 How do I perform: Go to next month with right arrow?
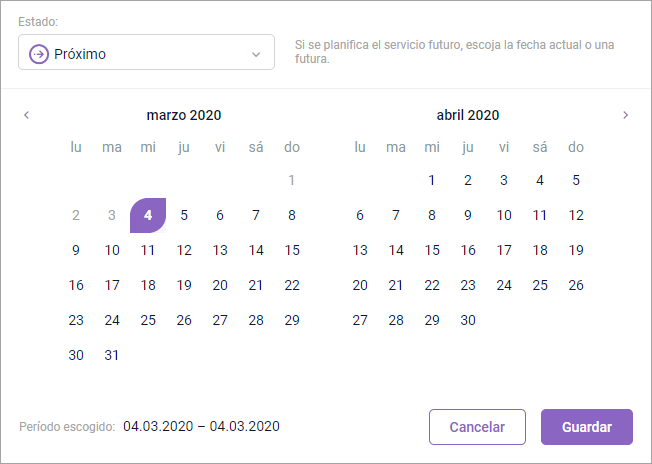[626, 115]
